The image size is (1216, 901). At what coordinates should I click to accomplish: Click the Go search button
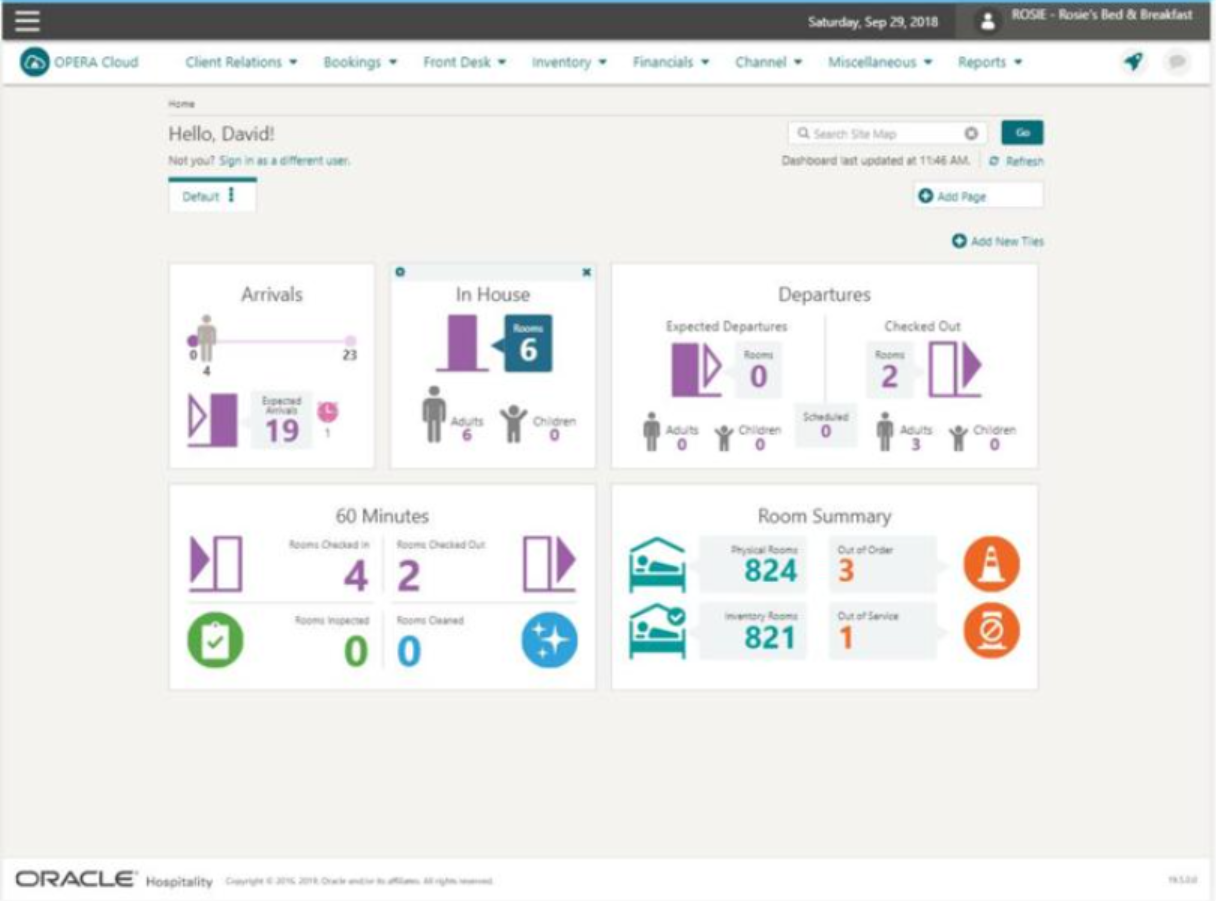pyautogui.click(x=1022, y=133)
